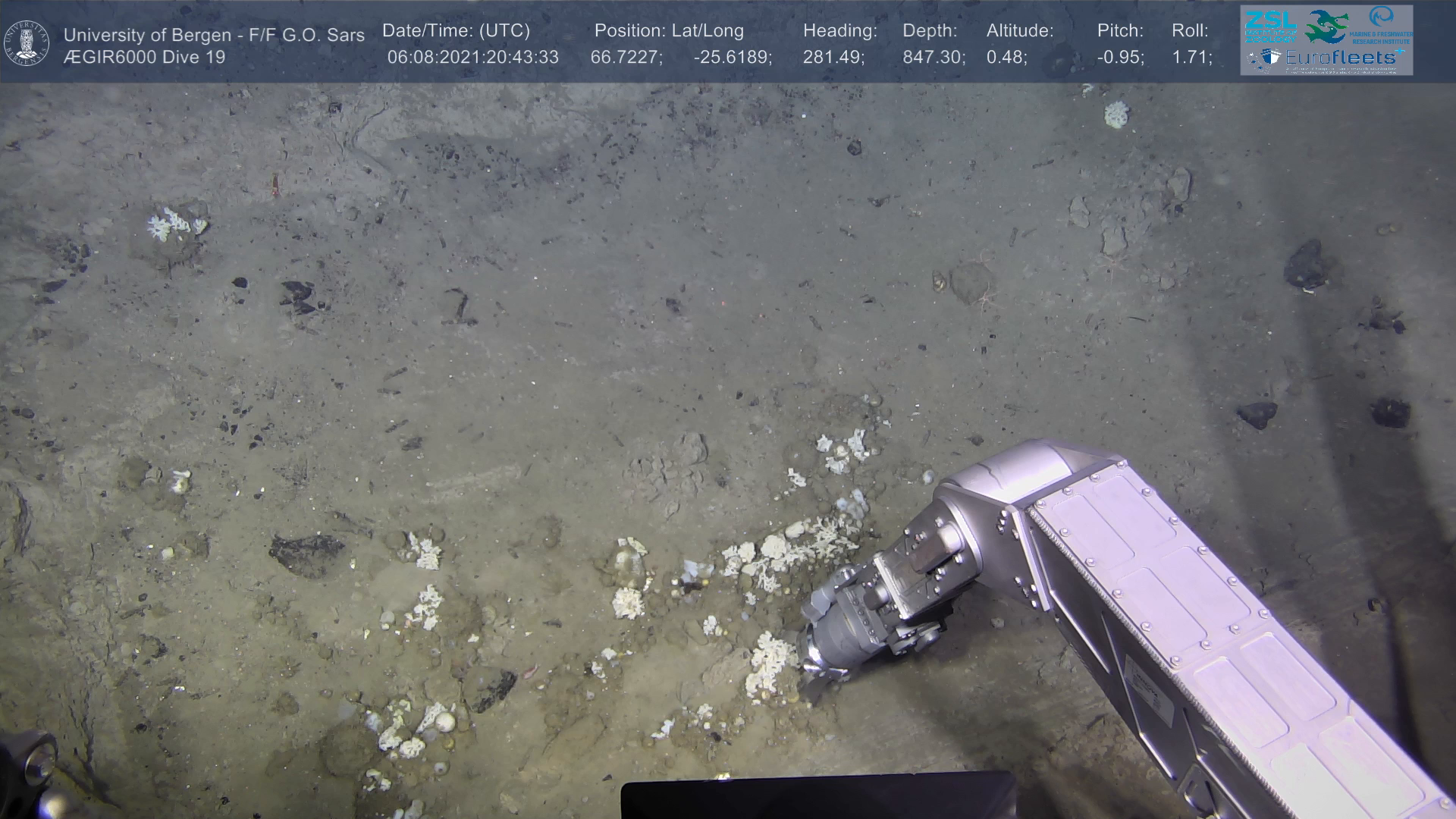Click the black sample tray at bottom
The width and height of the screenshot is (1456, 819).
point(817,796)
